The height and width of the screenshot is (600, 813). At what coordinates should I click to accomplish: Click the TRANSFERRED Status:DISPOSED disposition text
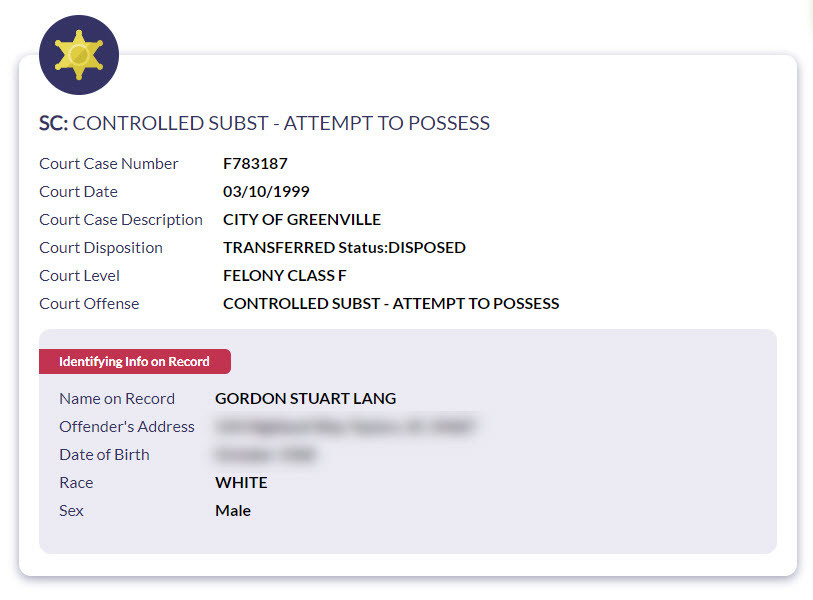[344, 248]
